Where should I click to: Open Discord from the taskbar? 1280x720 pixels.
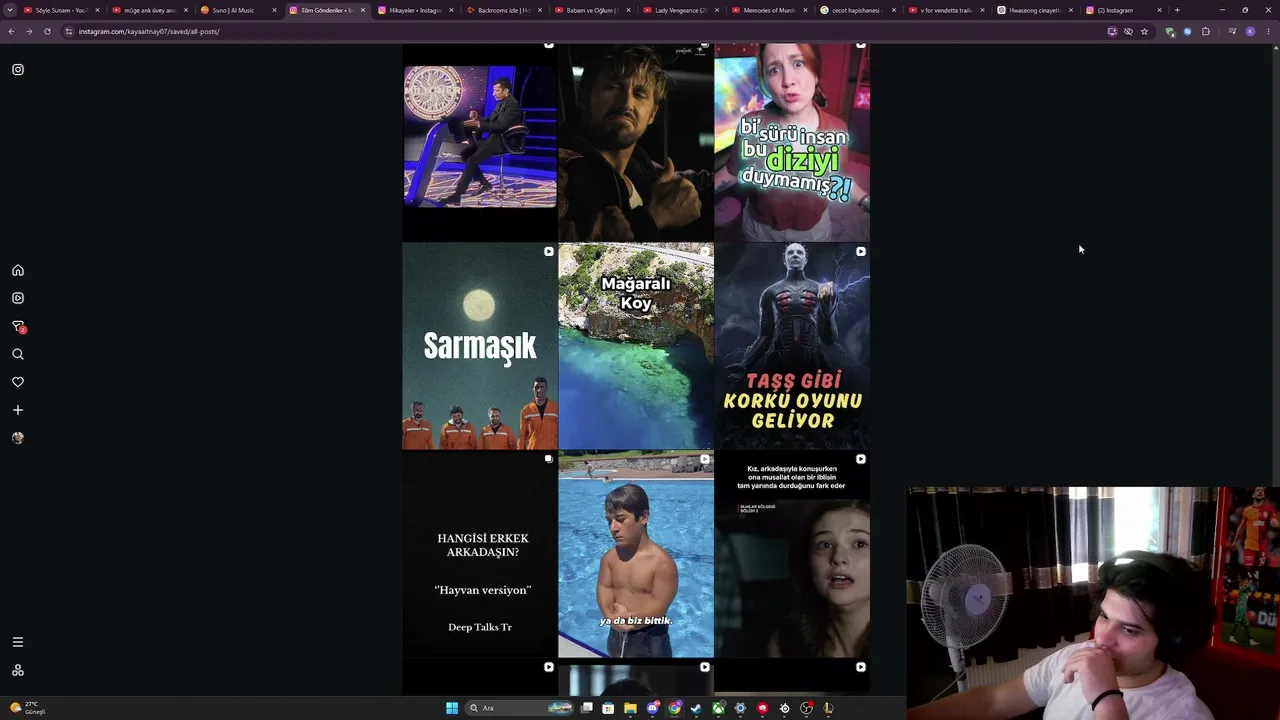coord(652,708)
